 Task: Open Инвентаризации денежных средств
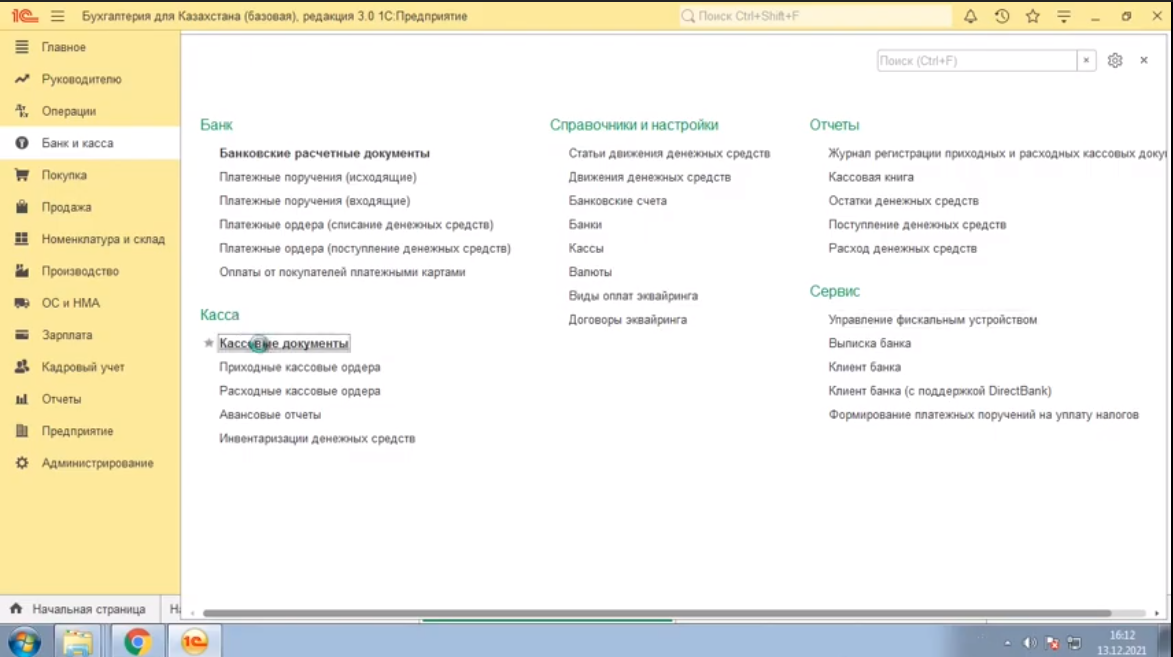click(x=316, y=438)
